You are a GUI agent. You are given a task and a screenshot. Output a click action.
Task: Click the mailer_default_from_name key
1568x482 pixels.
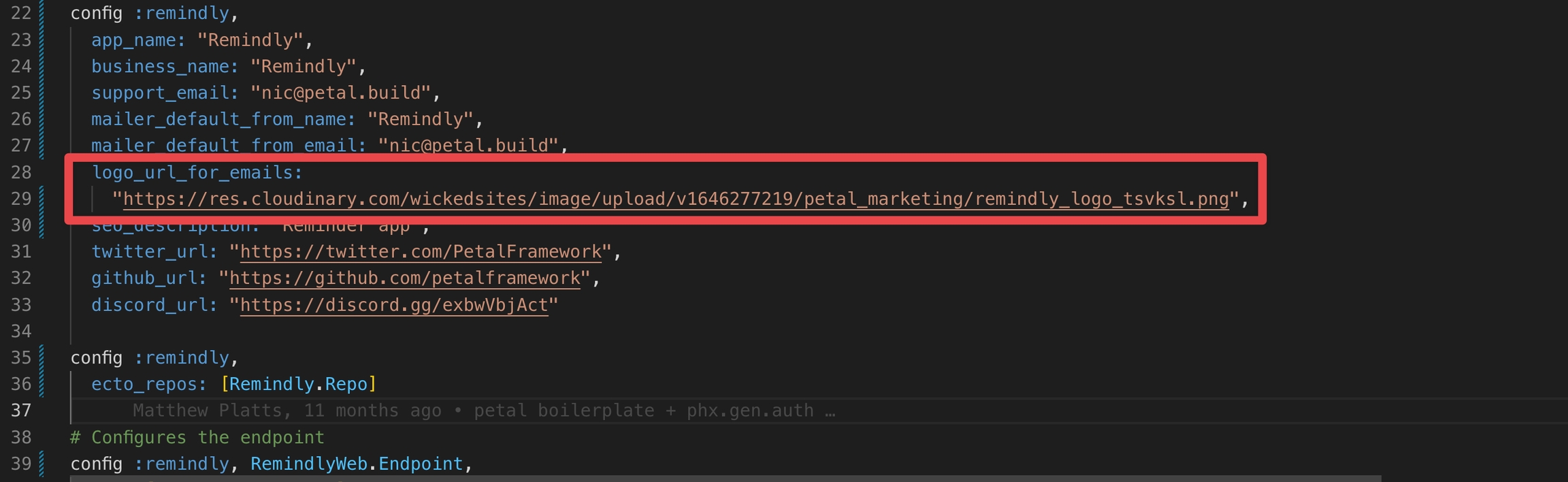[x=223, y=119]
